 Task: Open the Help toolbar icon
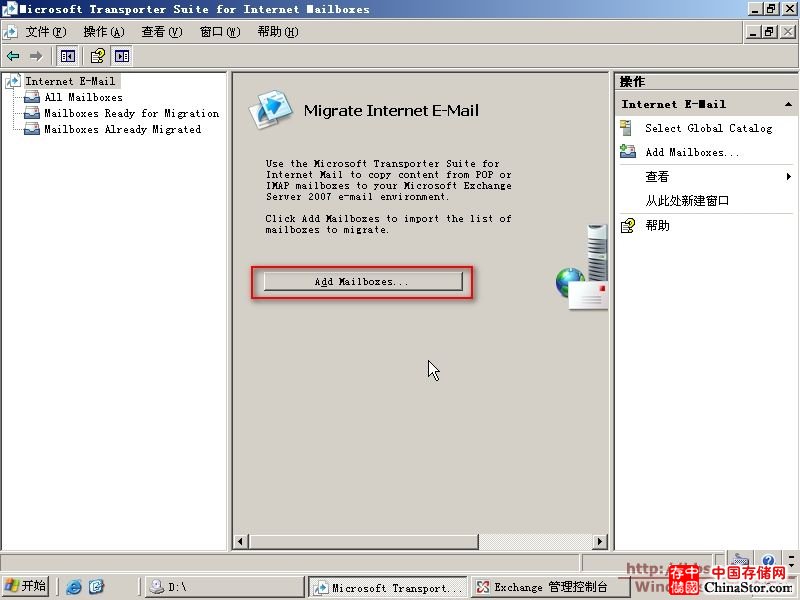tap(97, 56)
